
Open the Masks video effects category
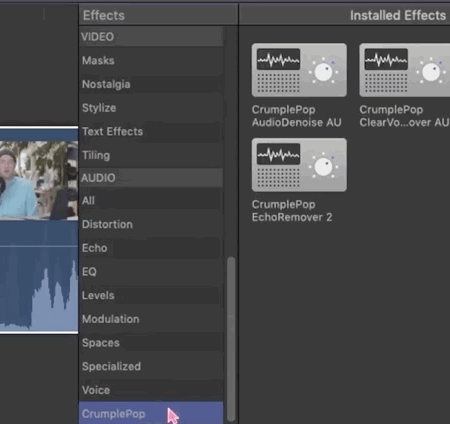(x=151, y=61)
